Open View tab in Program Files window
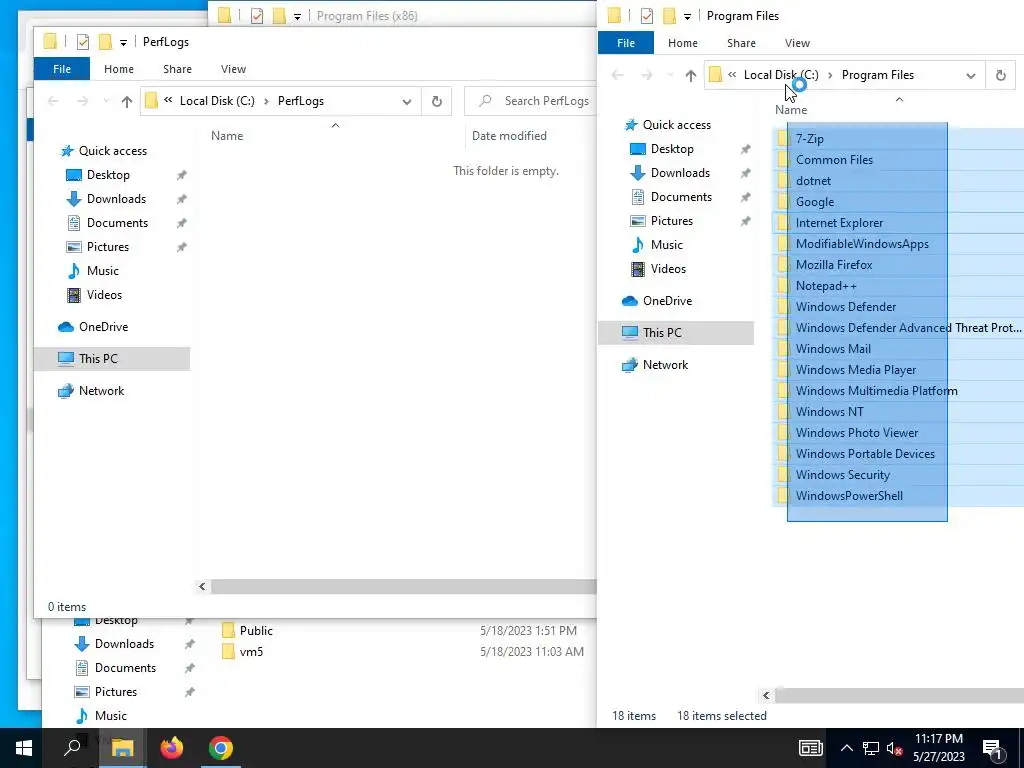This screenshot has height=768, width=1024. pyautogui.click(x=797, y=43)
